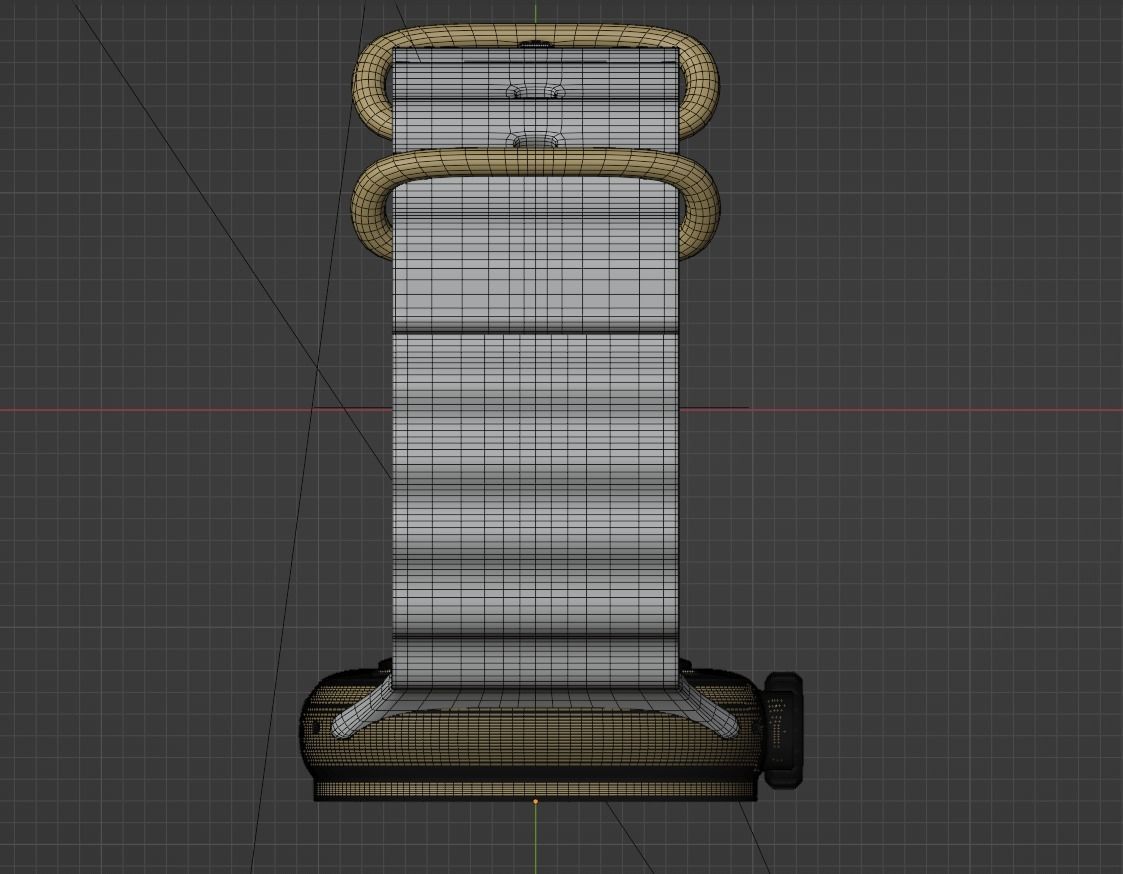This screenshot has width=1123, height=874.
Task: Click the watch crown on the right side
Action: point(784,729)
